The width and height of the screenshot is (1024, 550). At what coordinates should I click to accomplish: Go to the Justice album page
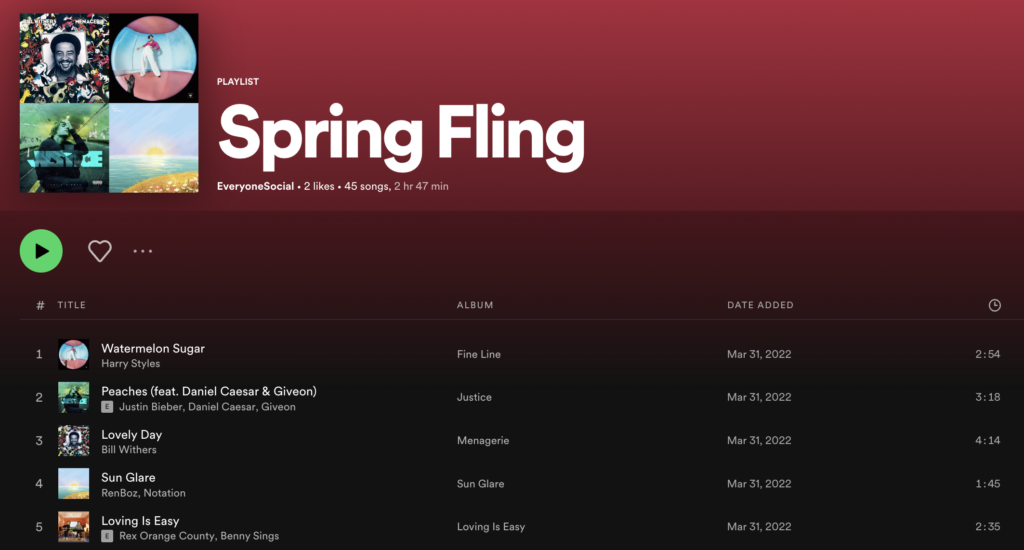tap(474, 397)
